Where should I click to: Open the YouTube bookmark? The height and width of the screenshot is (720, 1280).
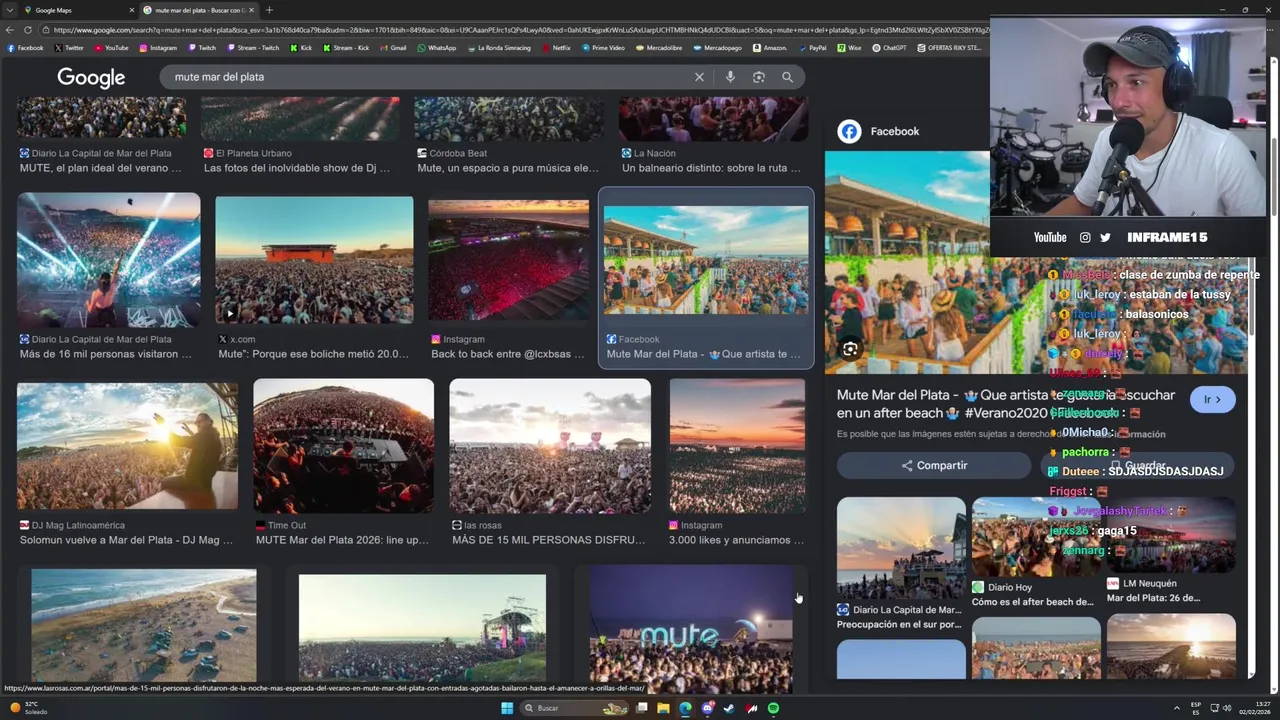[x=111, y=47]
